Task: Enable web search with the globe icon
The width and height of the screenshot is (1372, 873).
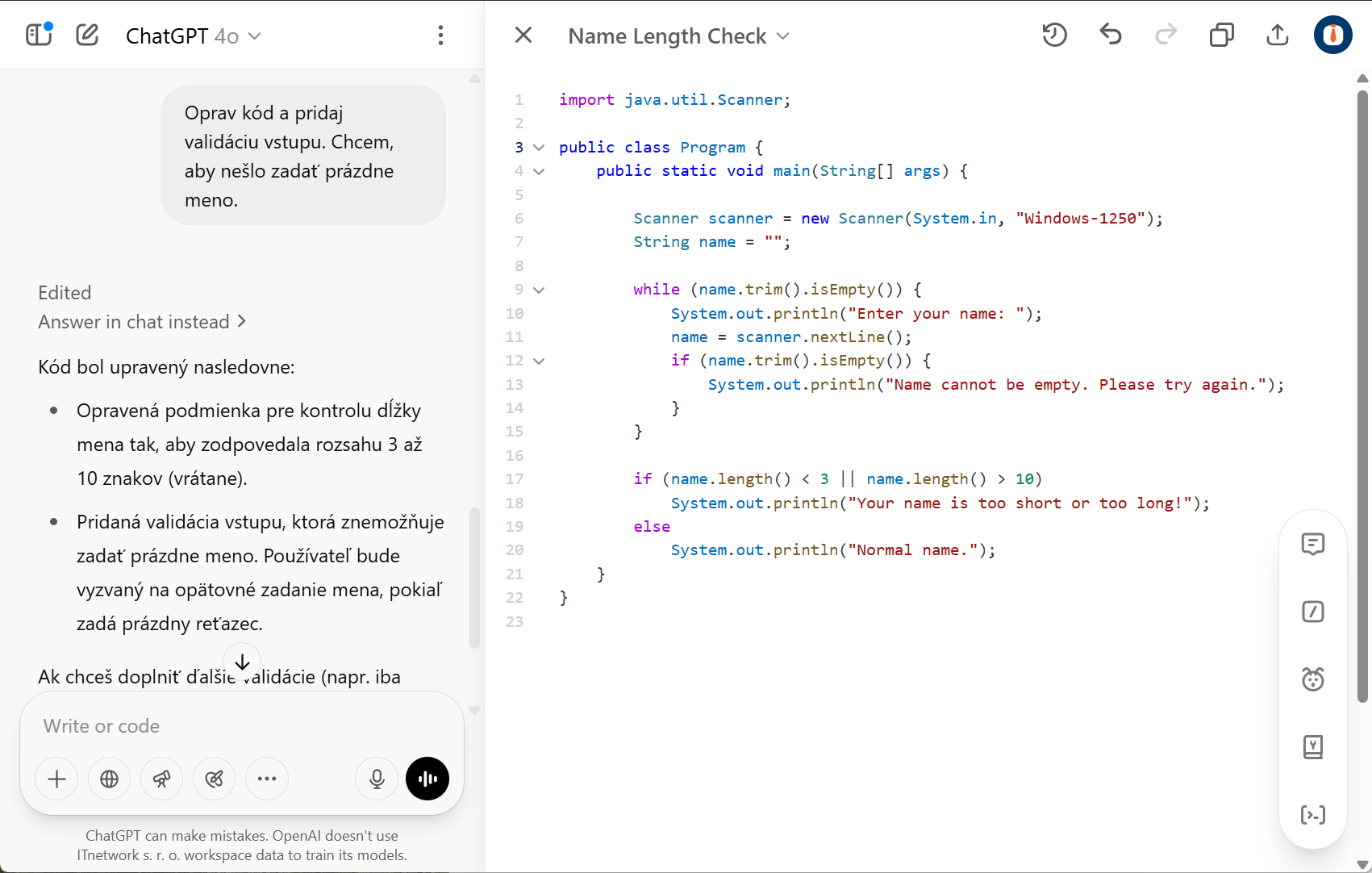Action: (x=109, y=779)
